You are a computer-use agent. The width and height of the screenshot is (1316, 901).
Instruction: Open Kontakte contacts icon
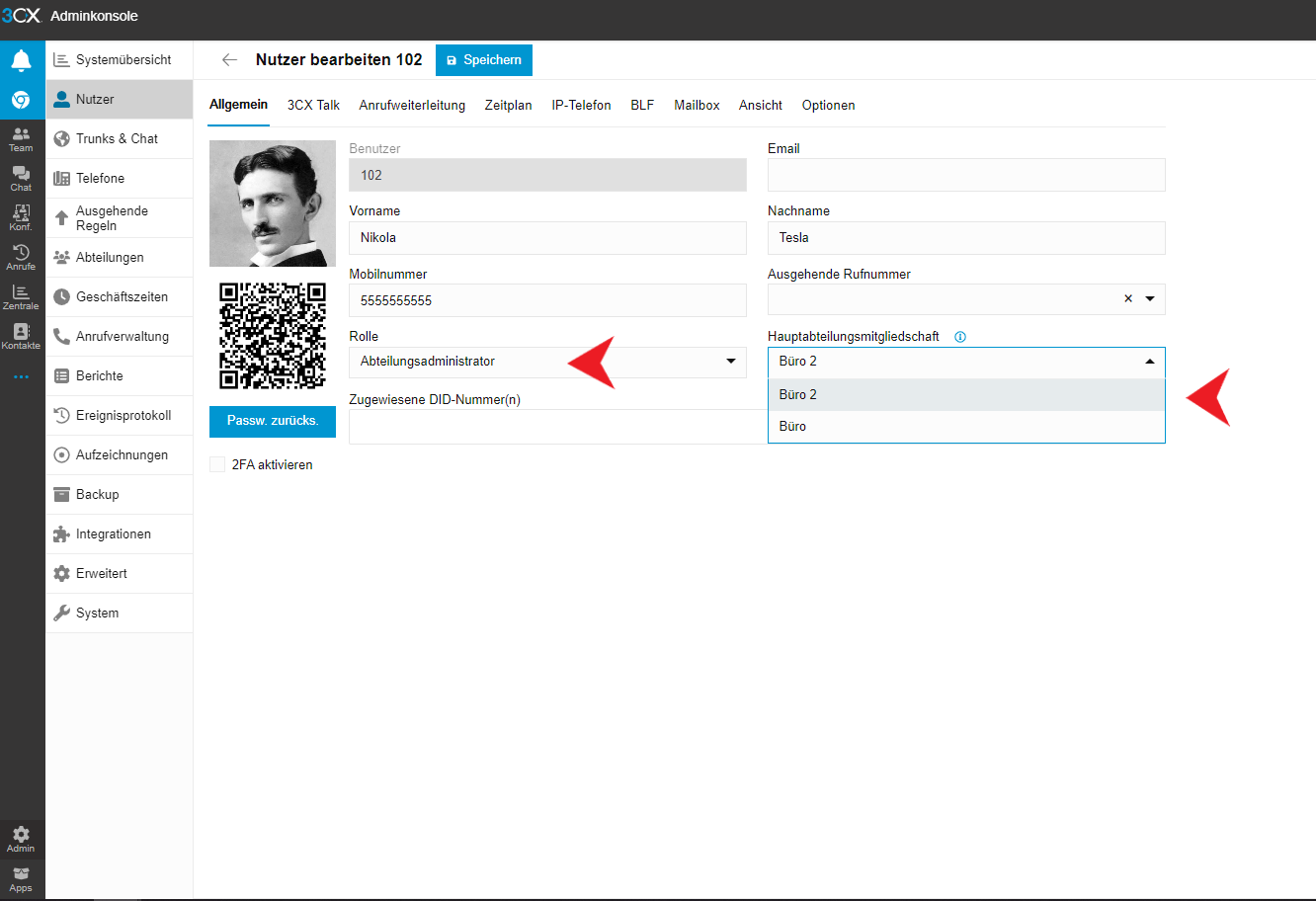click(21, 336)
